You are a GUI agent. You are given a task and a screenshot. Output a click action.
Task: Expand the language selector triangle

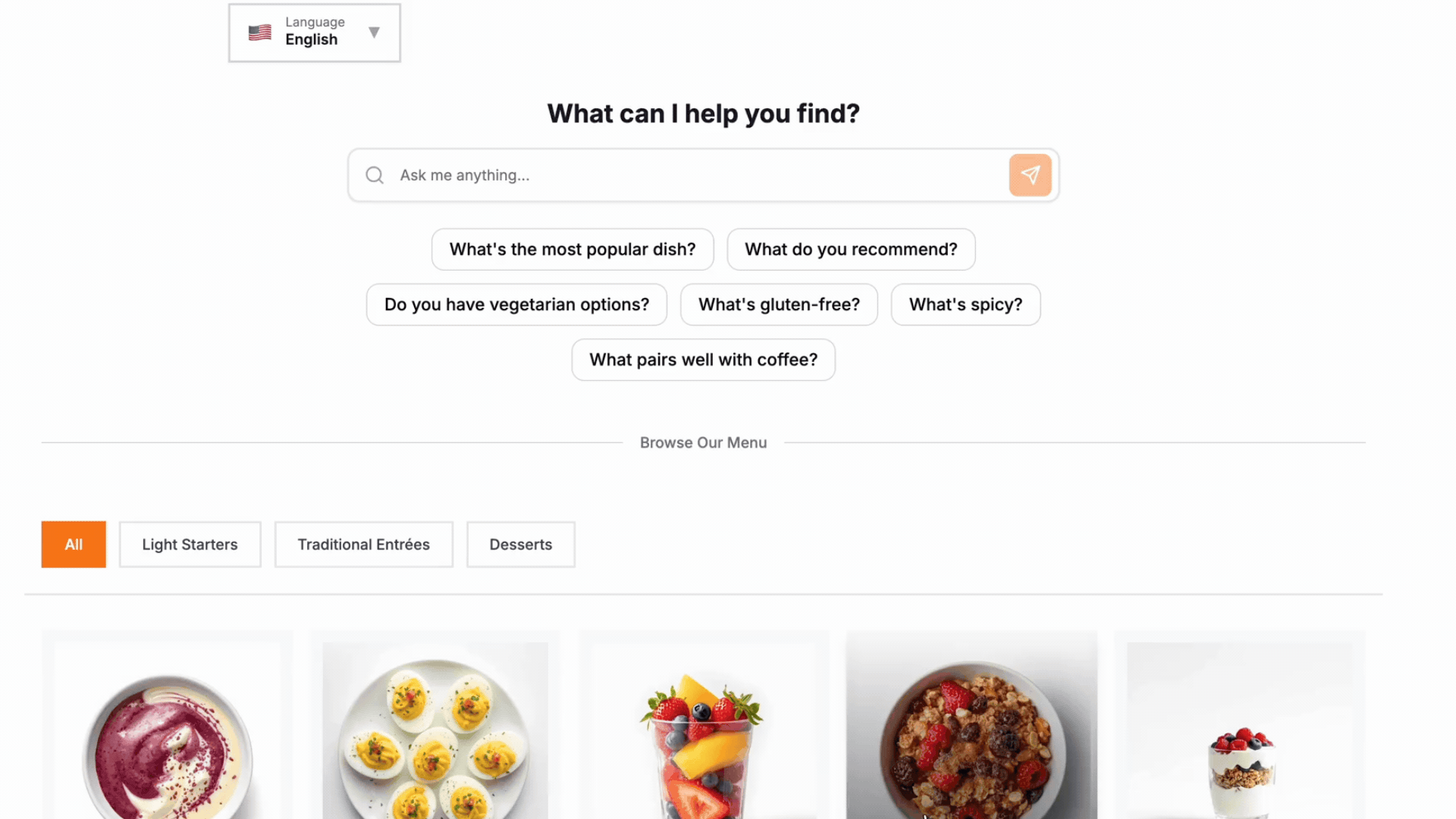(x=374, y=33)
